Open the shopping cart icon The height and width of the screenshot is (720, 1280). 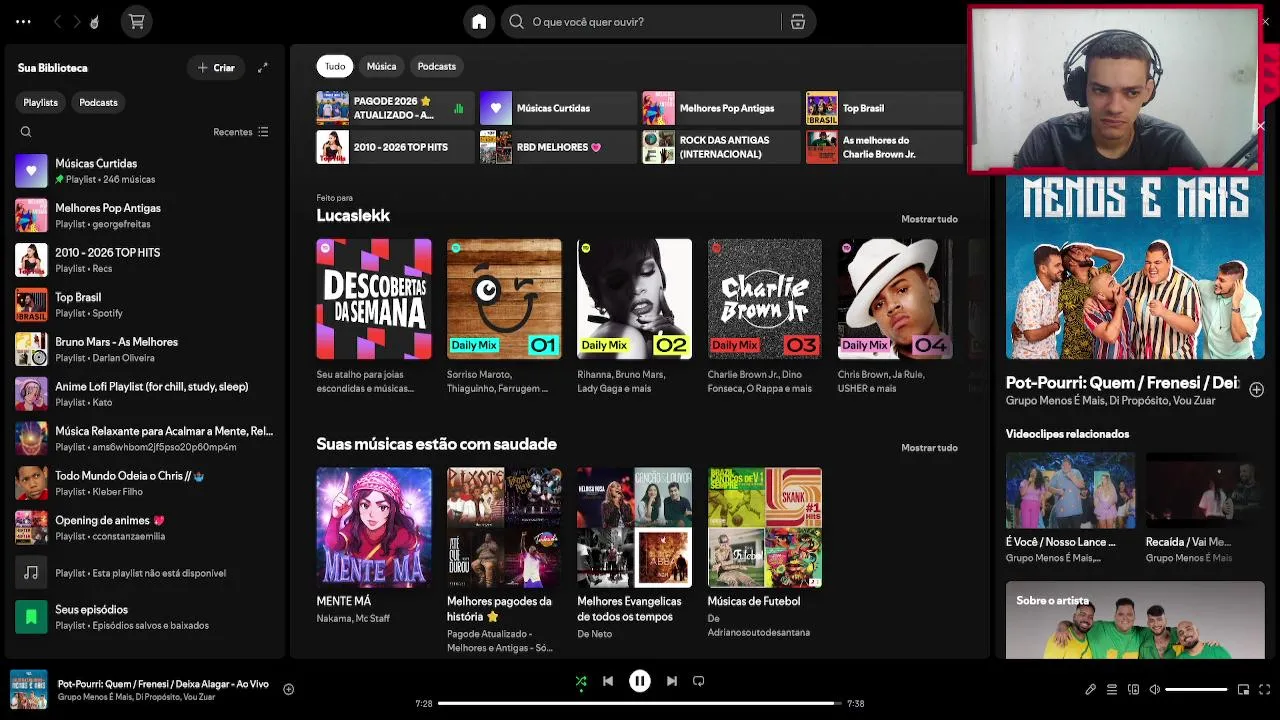coord(137,21)
